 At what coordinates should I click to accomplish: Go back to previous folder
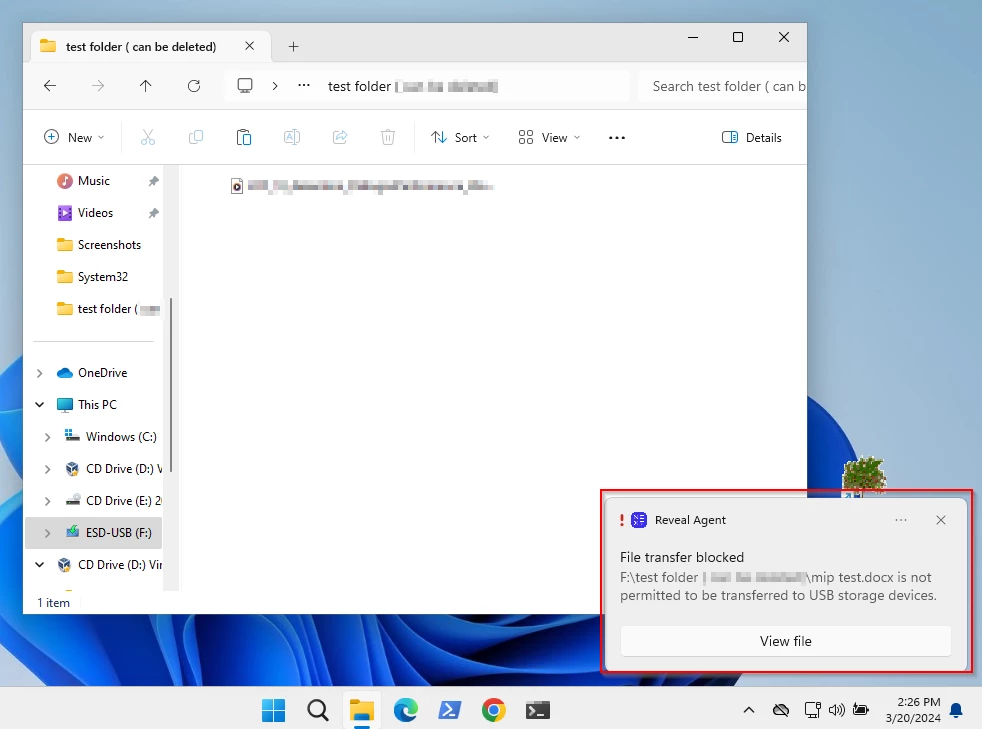click(x=50, y=86)
